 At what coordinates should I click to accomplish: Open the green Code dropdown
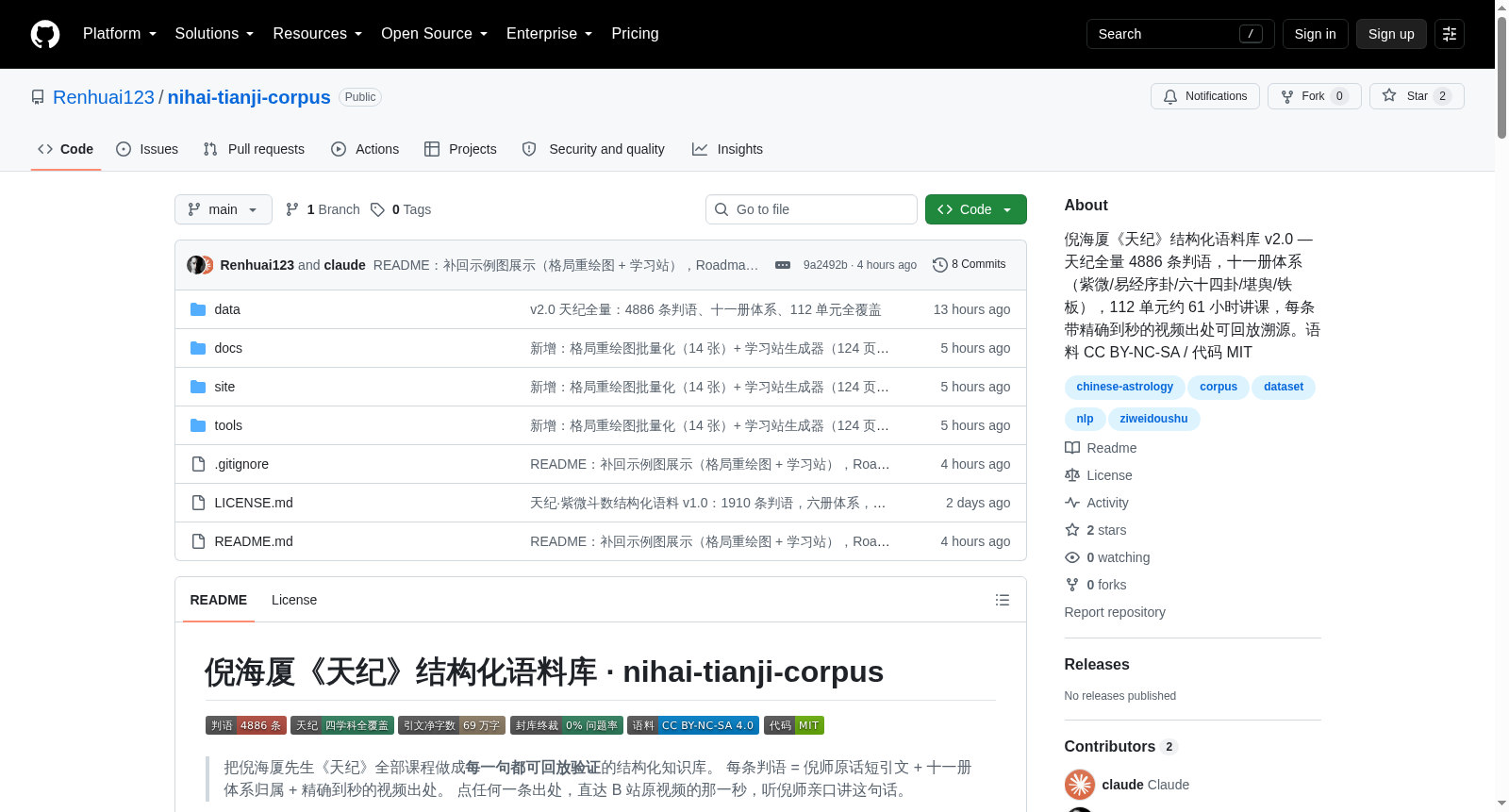976,209
